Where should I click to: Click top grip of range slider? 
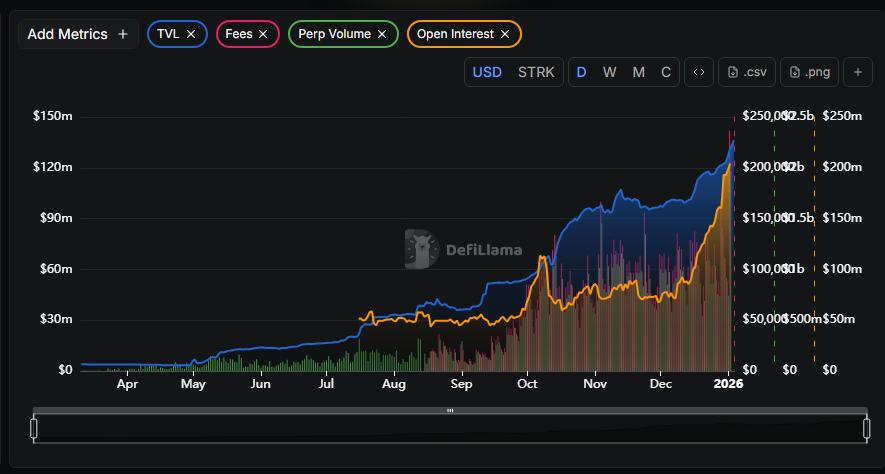(x=450, y=411)
